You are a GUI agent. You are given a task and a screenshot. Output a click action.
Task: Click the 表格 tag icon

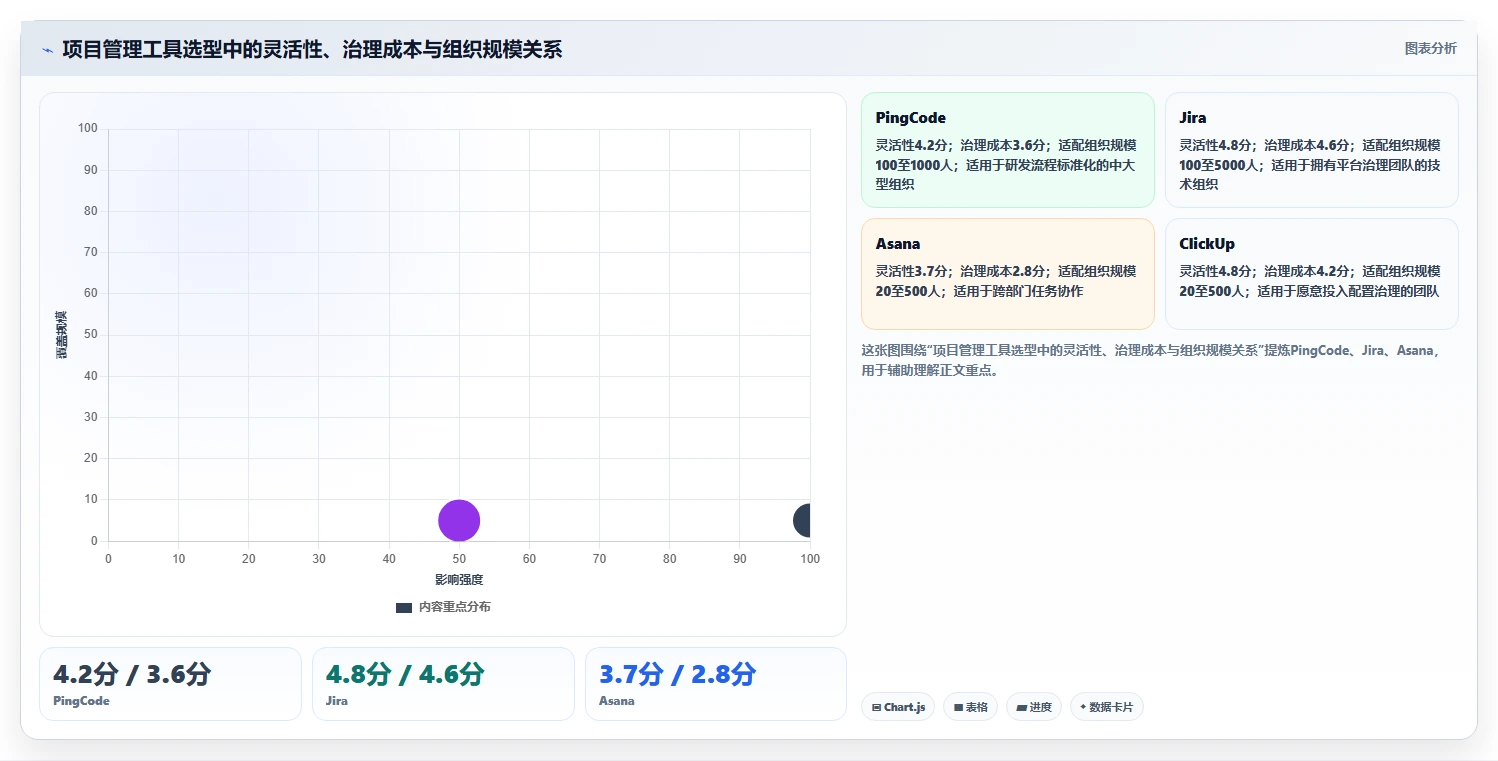pyautogui.click(x=958, y=707)
